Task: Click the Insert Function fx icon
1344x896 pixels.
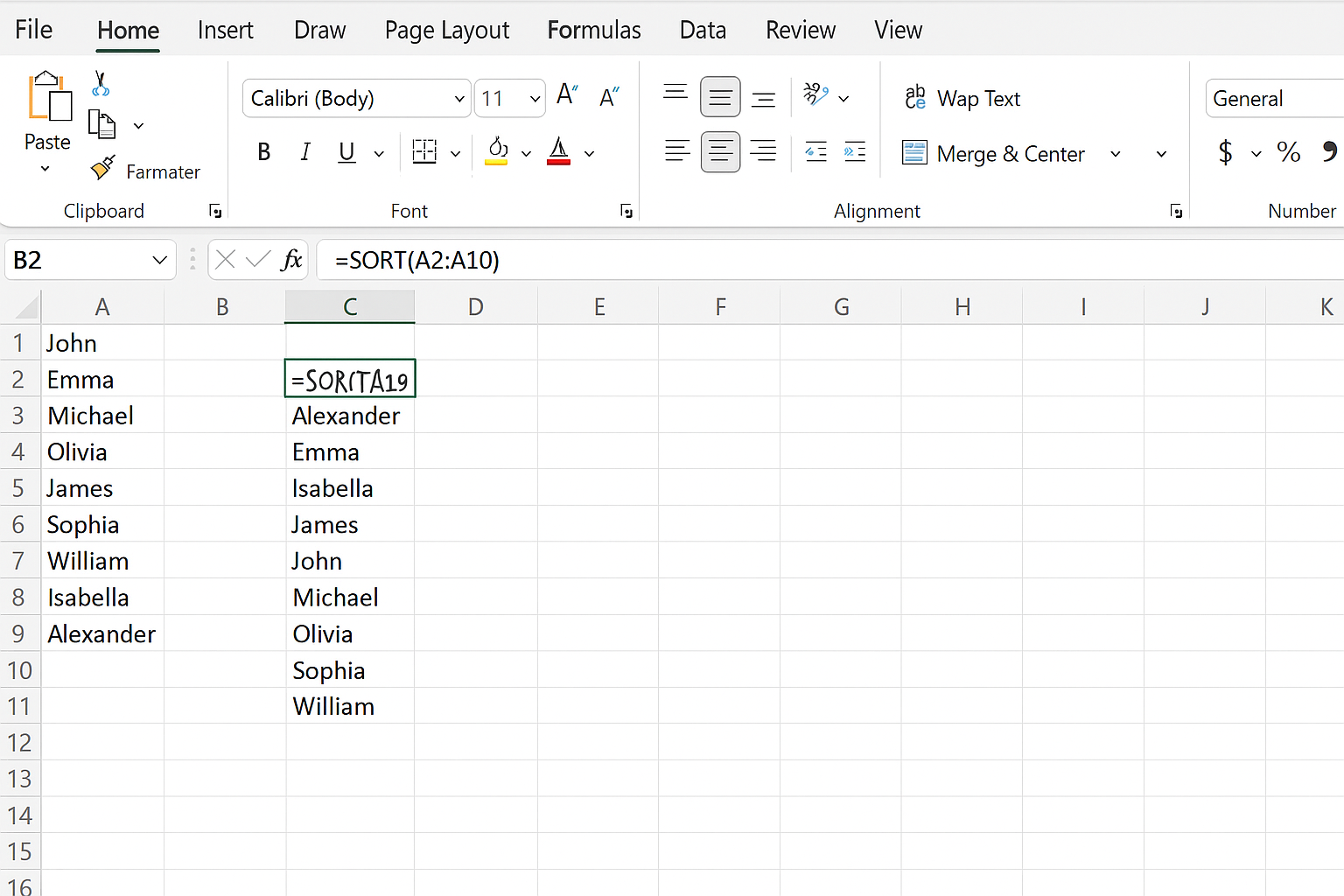Action: (291, 260)
